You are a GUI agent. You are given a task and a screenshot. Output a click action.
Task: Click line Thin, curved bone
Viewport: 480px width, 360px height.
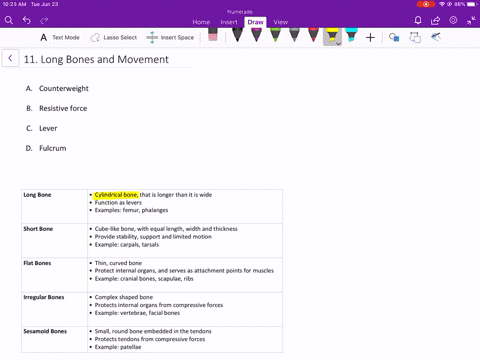point(118,263)
